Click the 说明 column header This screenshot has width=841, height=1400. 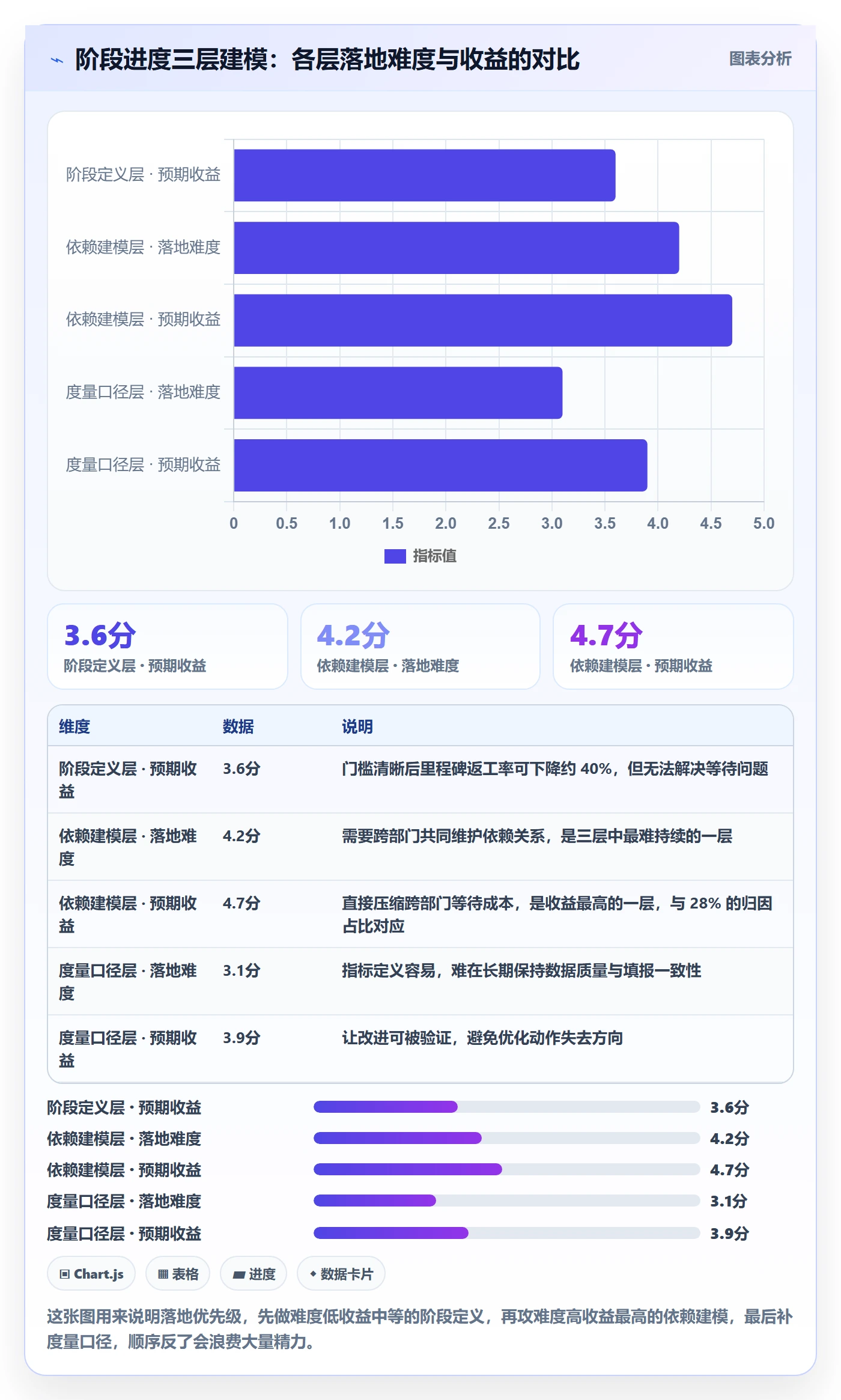point(357,726)
